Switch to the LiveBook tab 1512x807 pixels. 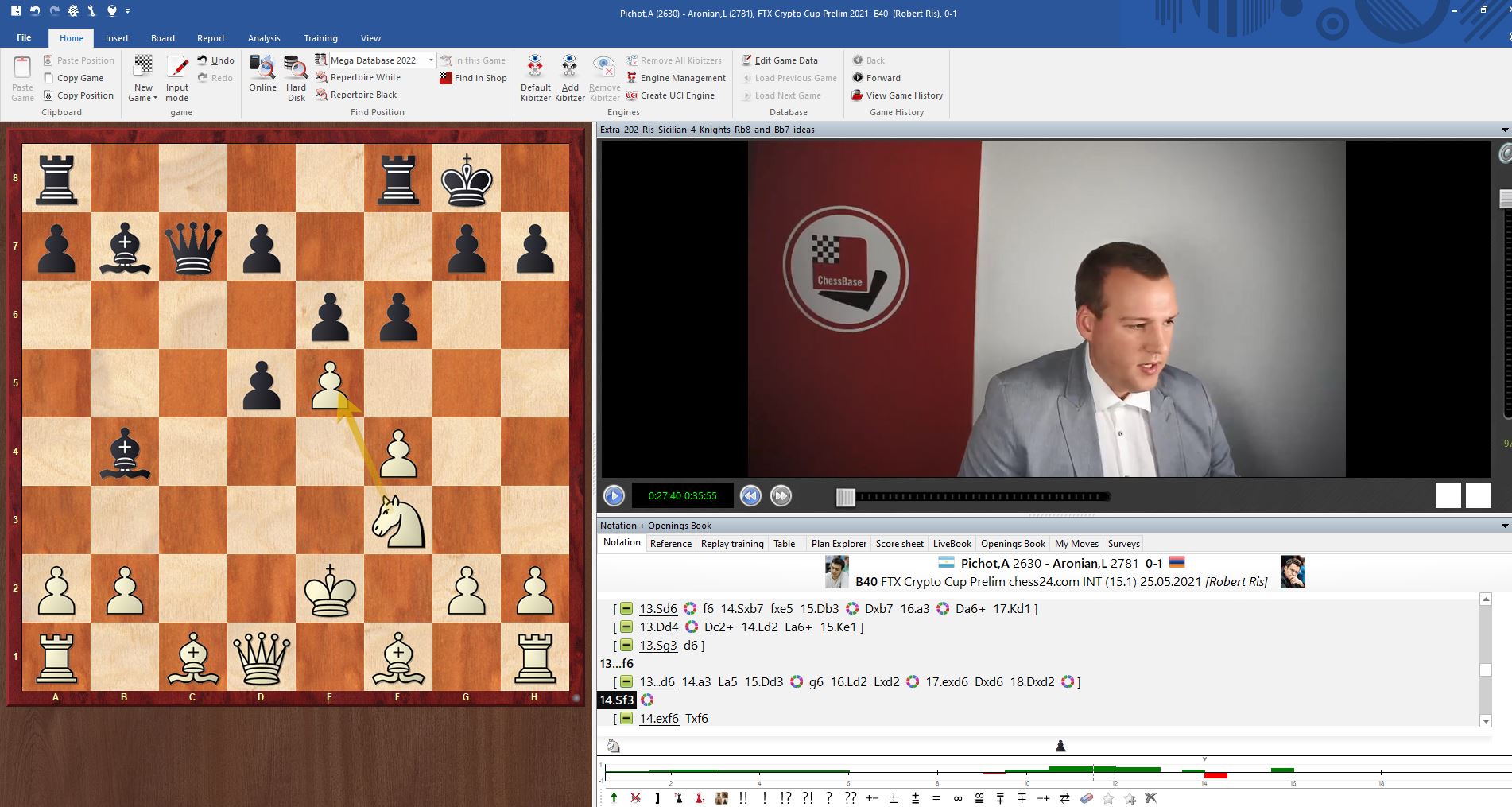coord(952,544)
